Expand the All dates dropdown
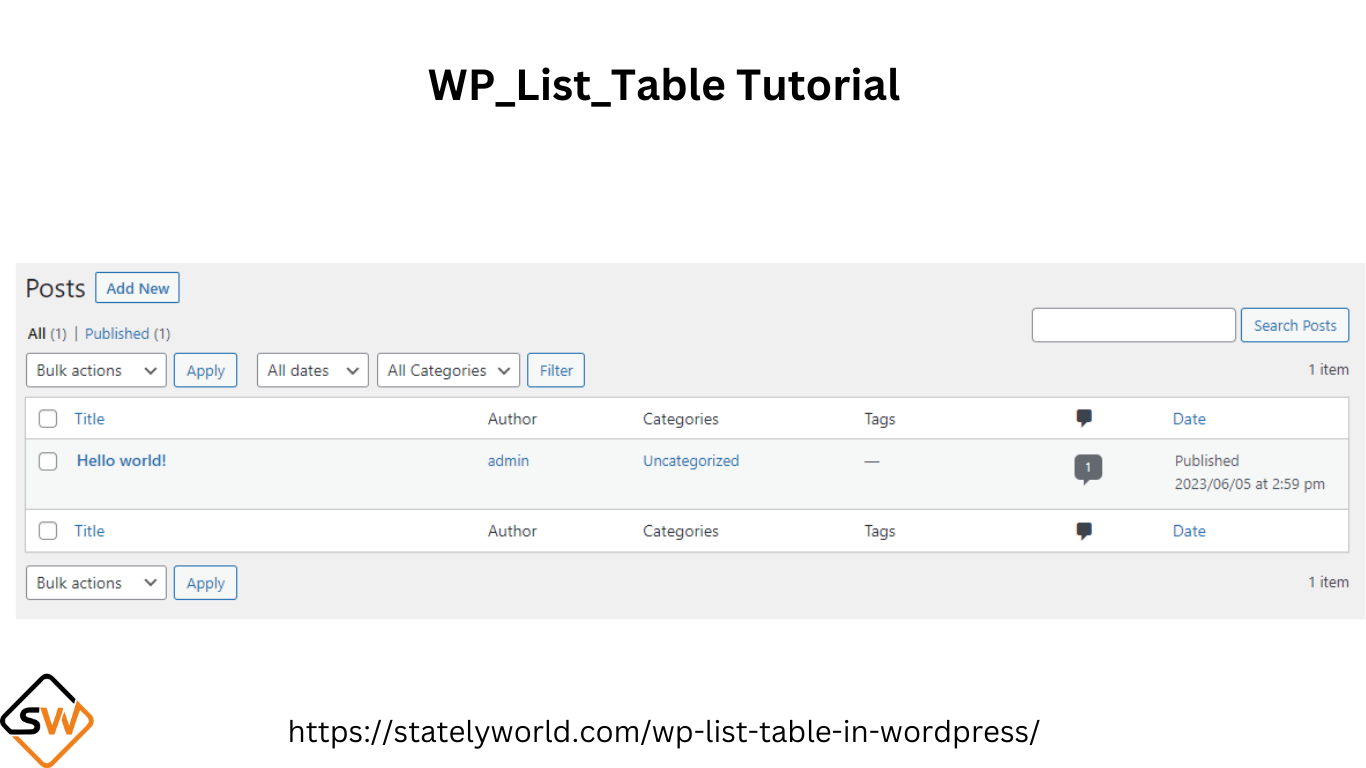 click(313, 370)
